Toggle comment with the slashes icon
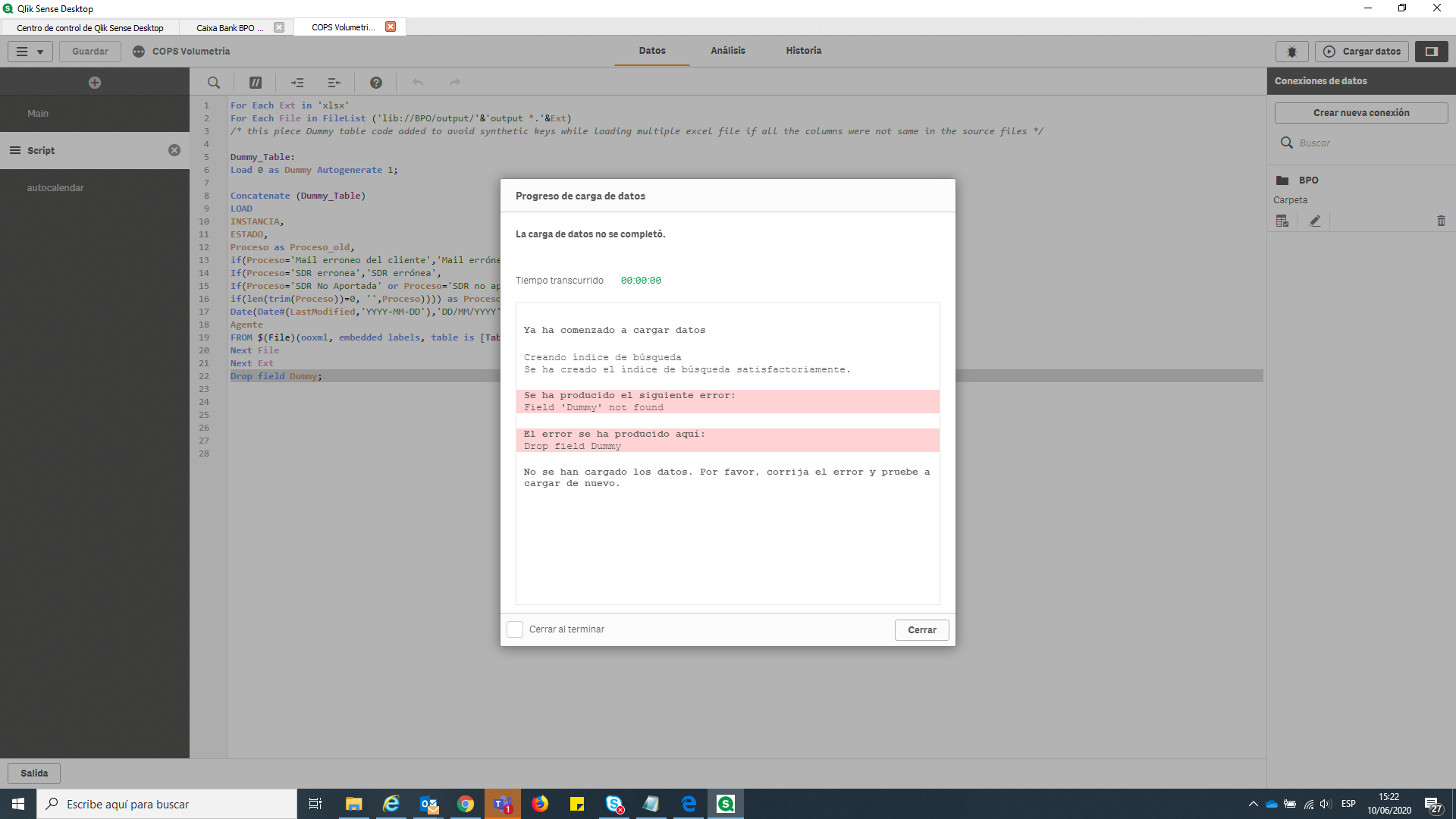 [256, 83]
